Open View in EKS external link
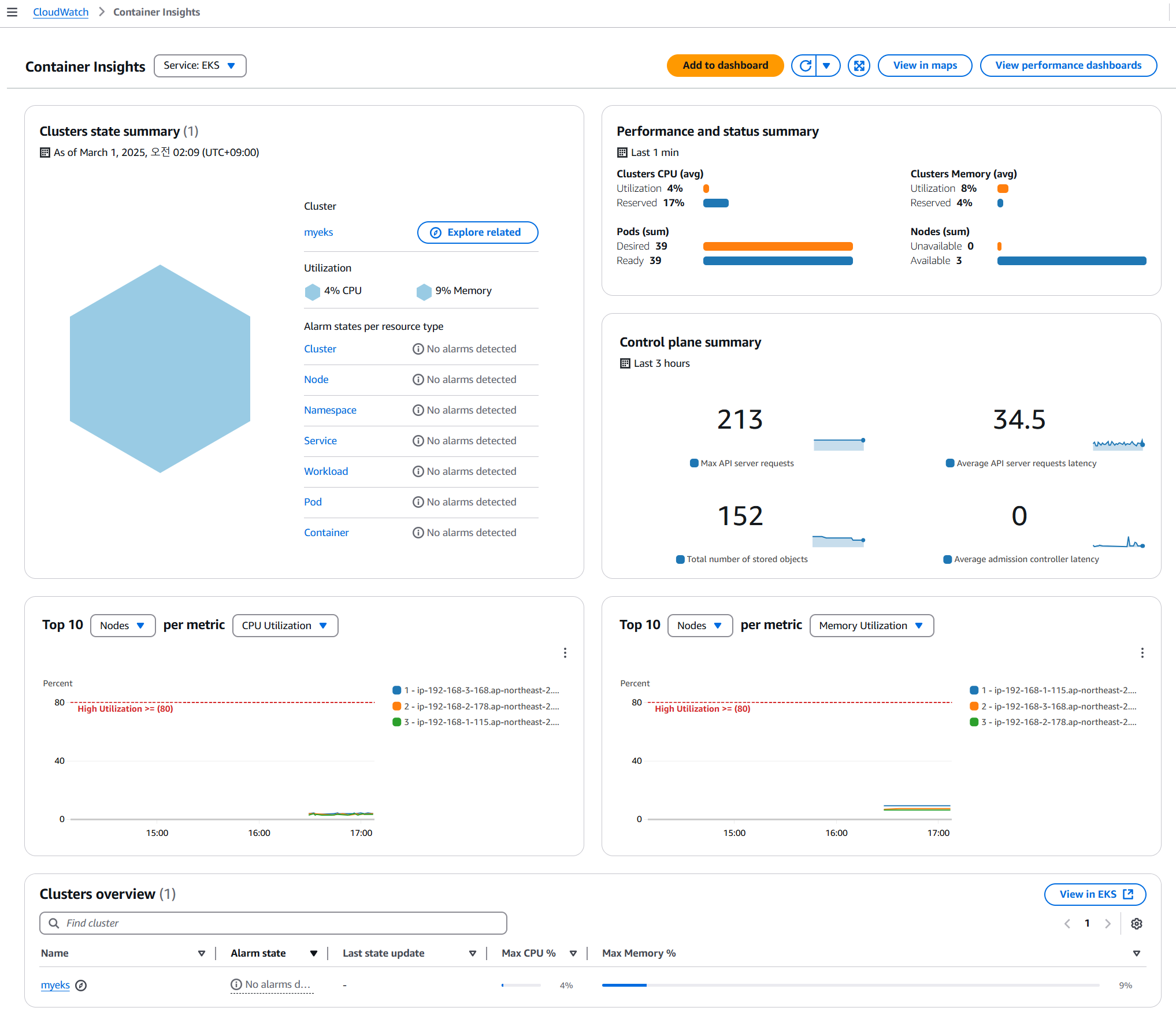1176x1015 pixels. pos(1095,894)
